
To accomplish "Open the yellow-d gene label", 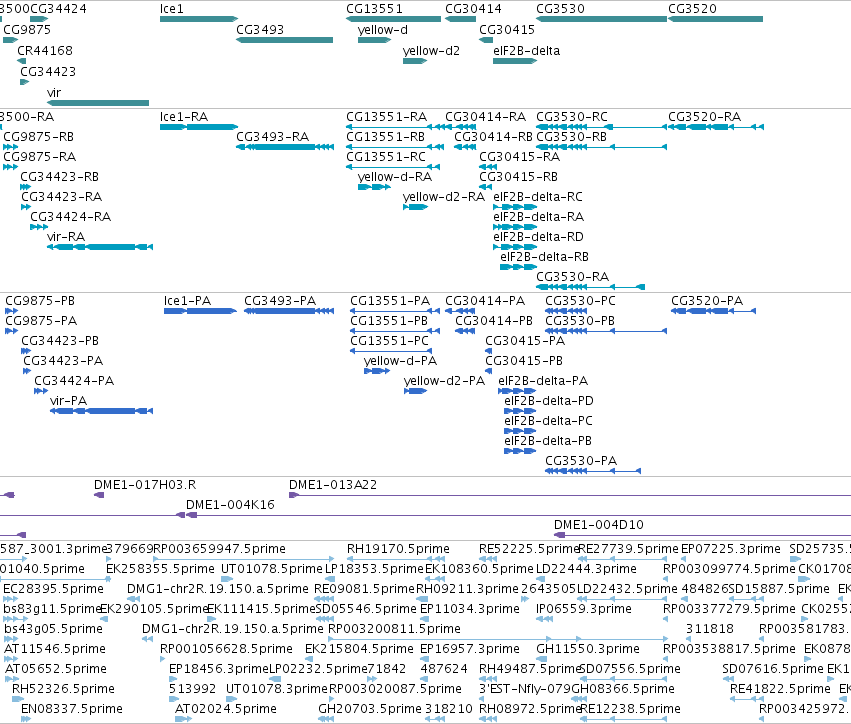I will coord(383,30).
